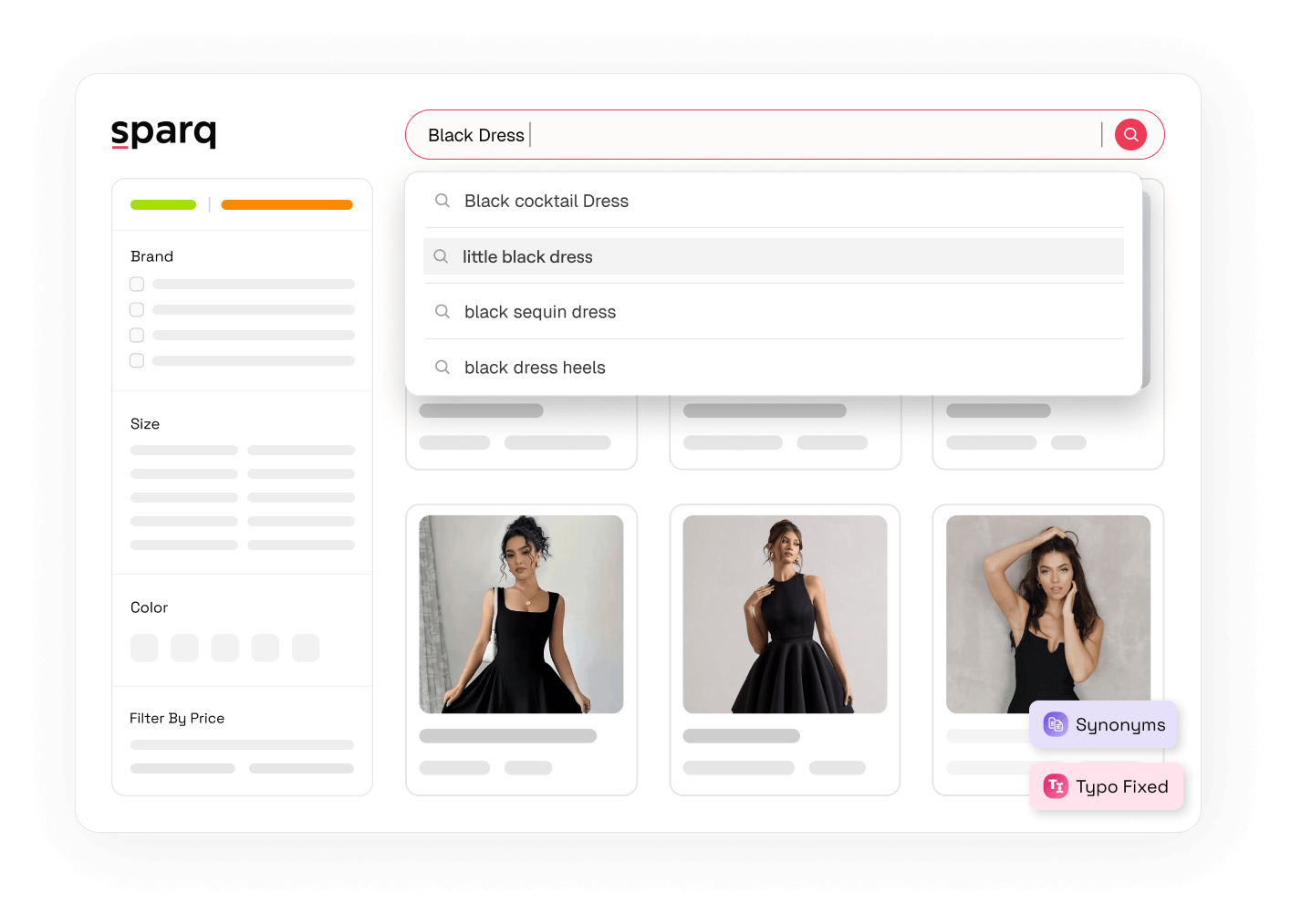Click the magnifier icon beside "little black dress"

(x=441, y=256)
